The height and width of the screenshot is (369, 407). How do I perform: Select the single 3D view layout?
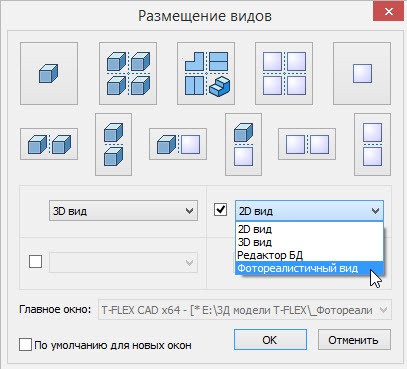[49, 73]
